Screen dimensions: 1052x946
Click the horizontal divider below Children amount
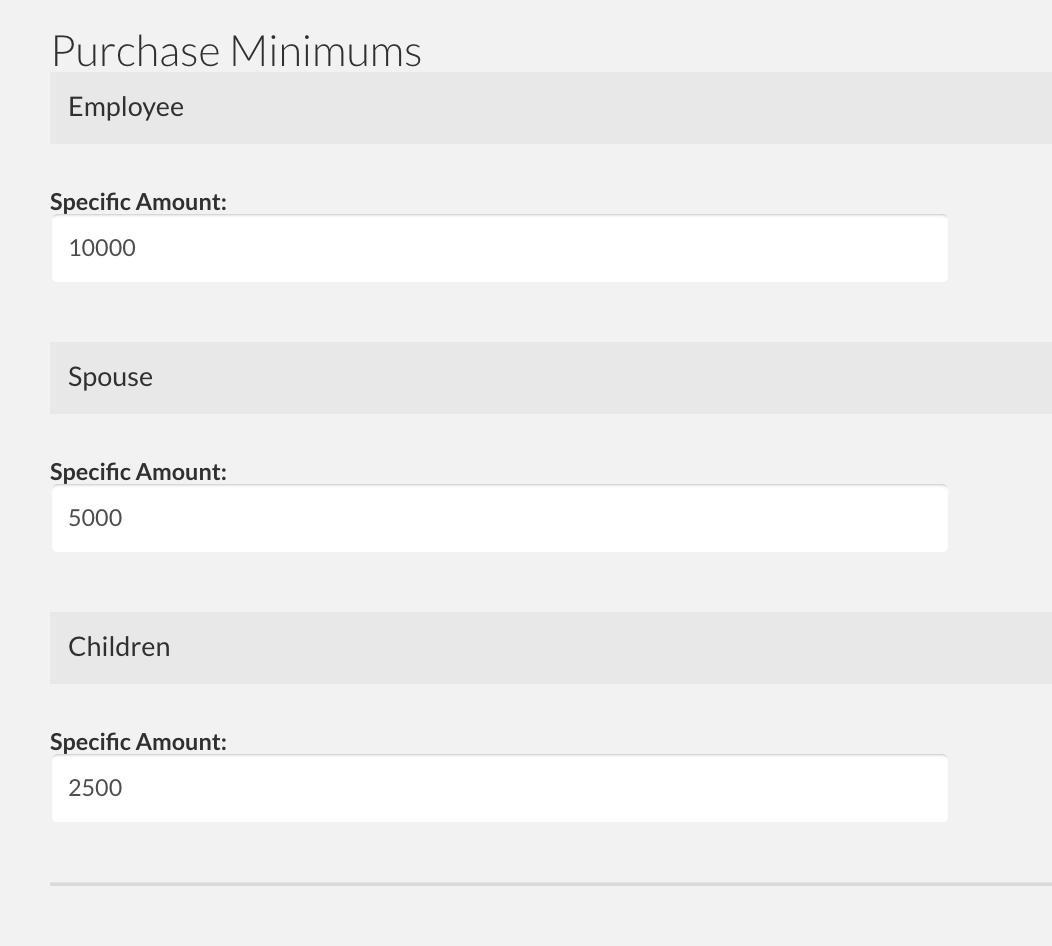pyautogui.click(x=551, y=884)
